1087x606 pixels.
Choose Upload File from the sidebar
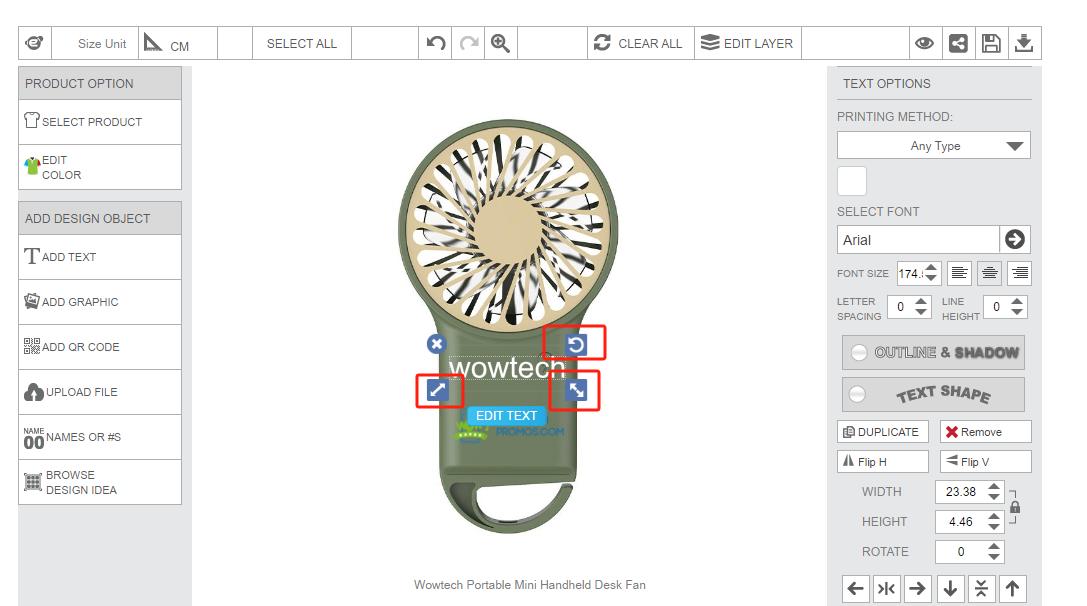(100, 392)
